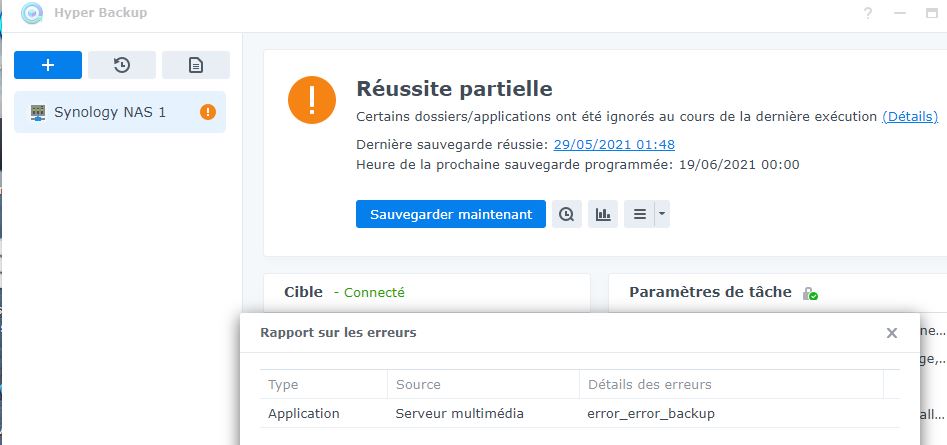The width and height of the screenshot is (947, 445).
Task: Open the backup explorer magnifier clock icon
Action: tap(567, 214)
